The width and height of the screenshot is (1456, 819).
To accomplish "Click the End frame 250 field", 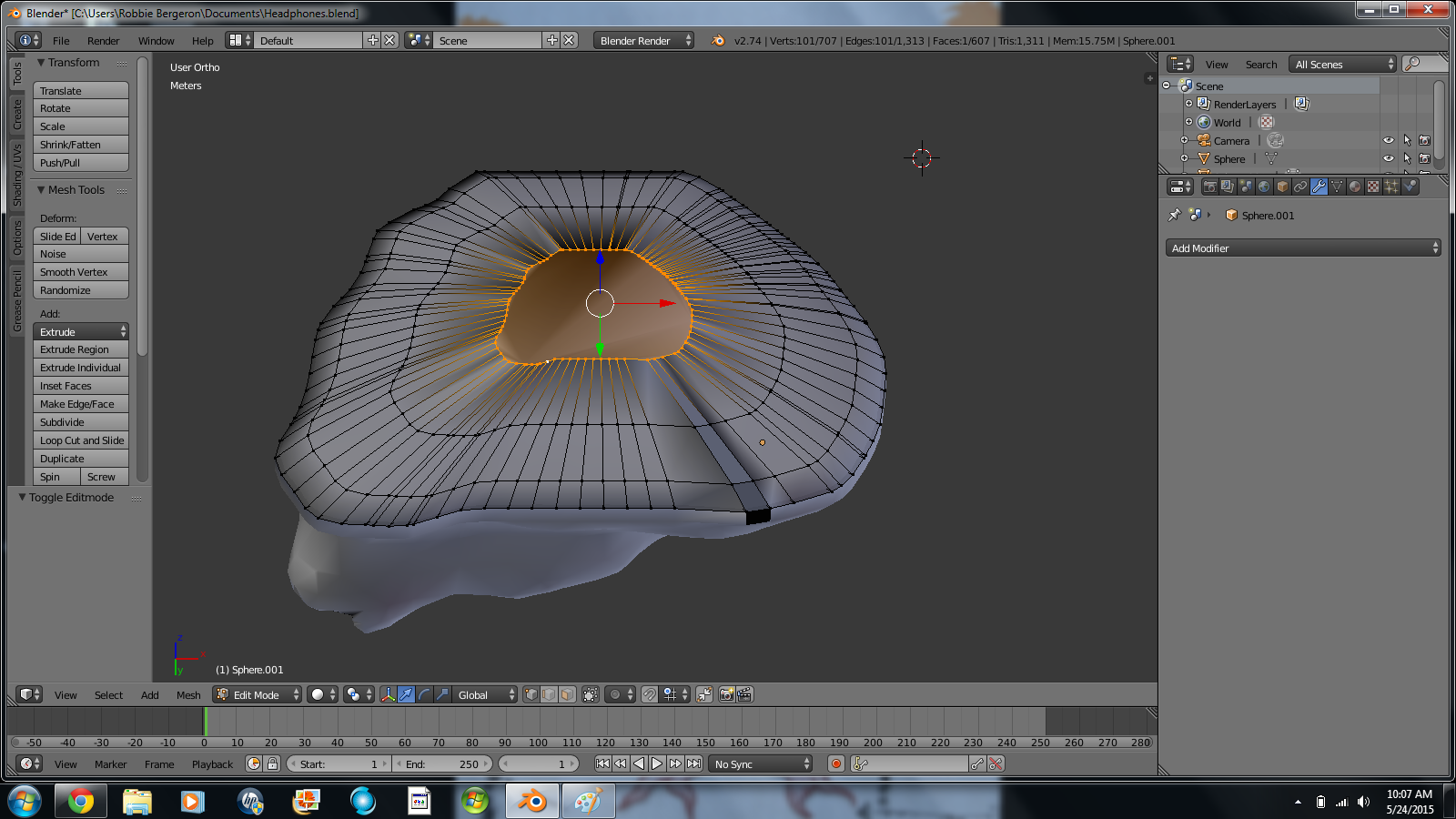I will click(442, 763).
